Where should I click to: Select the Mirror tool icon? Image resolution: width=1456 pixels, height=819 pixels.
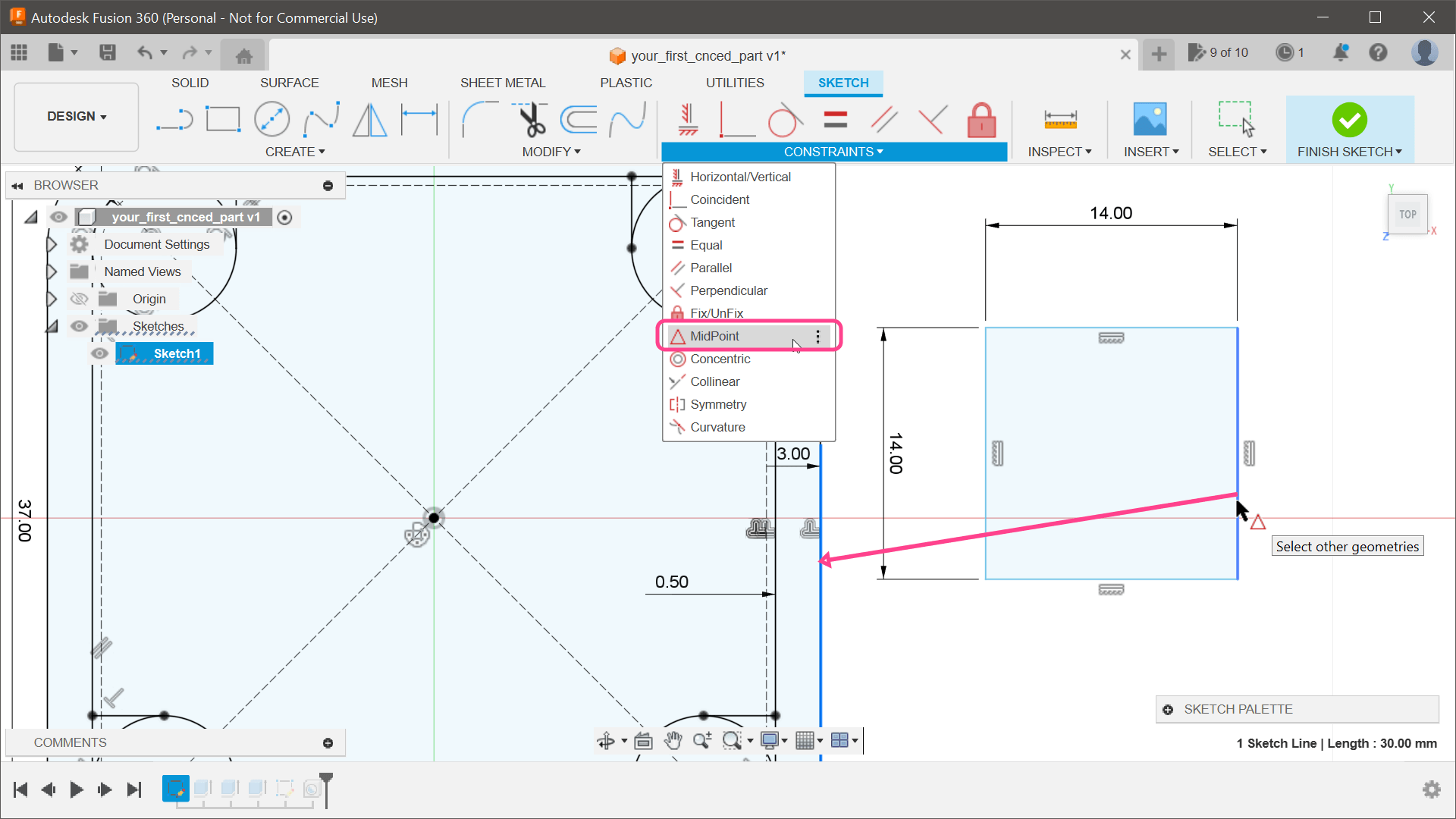(x=370, y=120)
